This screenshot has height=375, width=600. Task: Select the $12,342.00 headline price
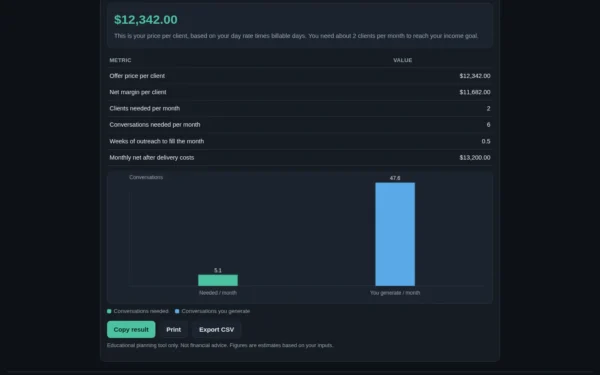[146, 20]
